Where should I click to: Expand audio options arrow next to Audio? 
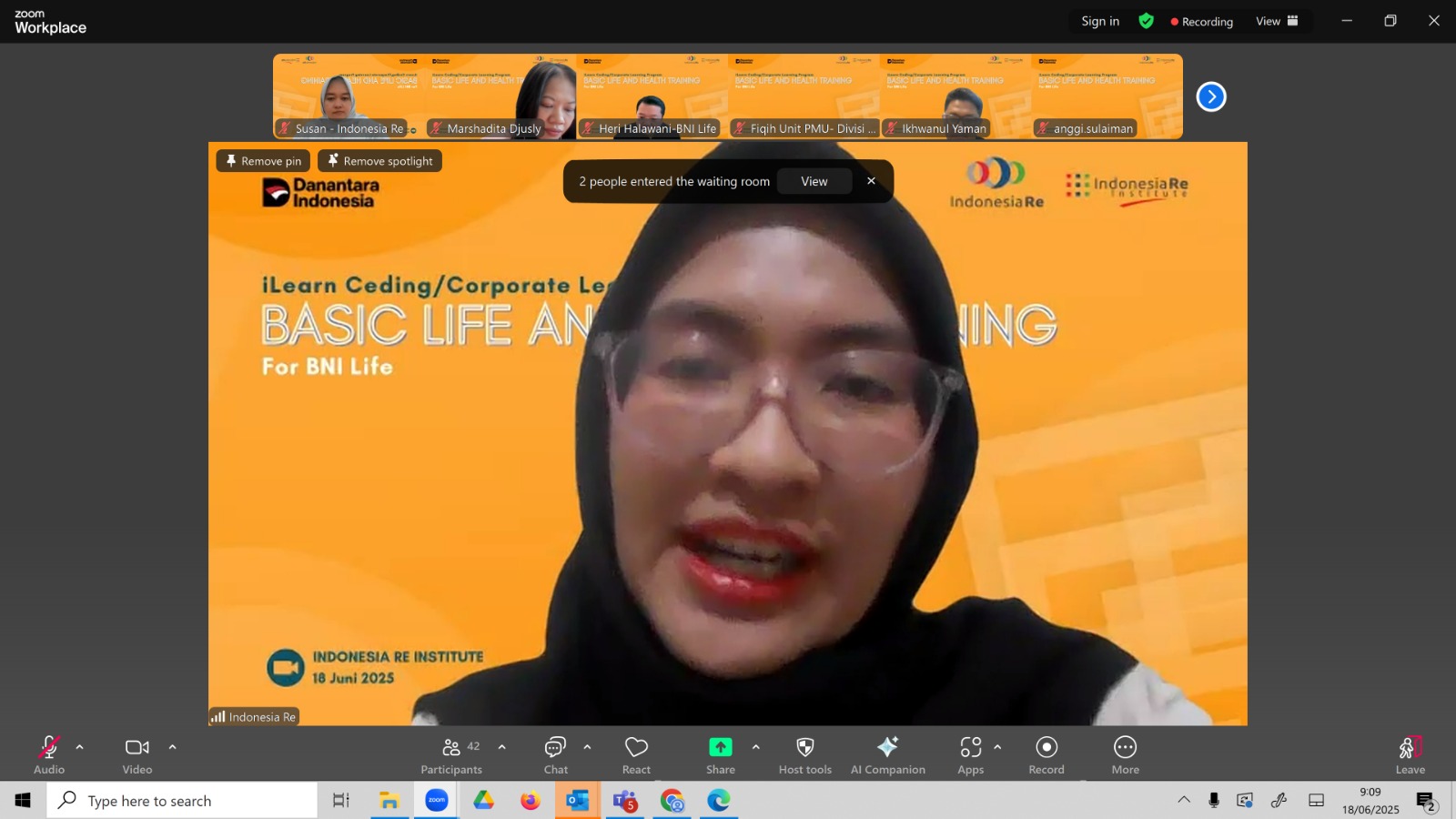click(79, 747)
